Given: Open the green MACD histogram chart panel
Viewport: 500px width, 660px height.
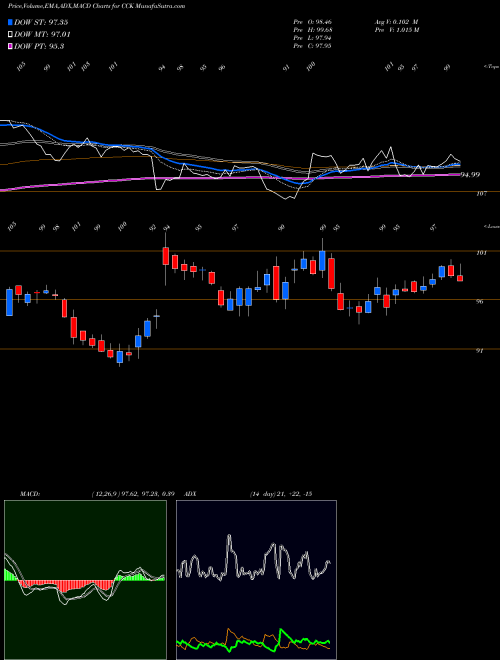Looking at the screenshot, I should 85,580.
